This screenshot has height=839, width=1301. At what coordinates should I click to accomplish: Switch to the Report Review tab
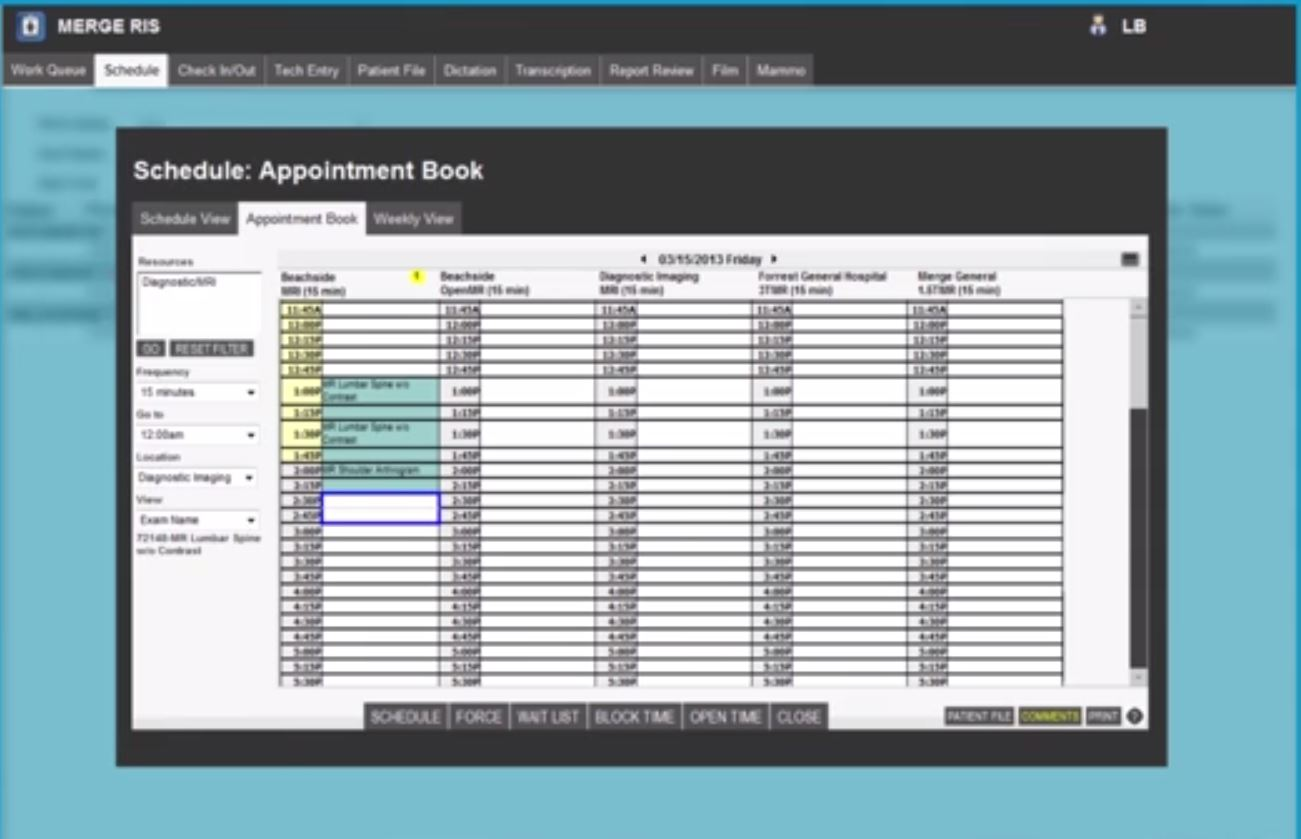click(x=651, y=71)
